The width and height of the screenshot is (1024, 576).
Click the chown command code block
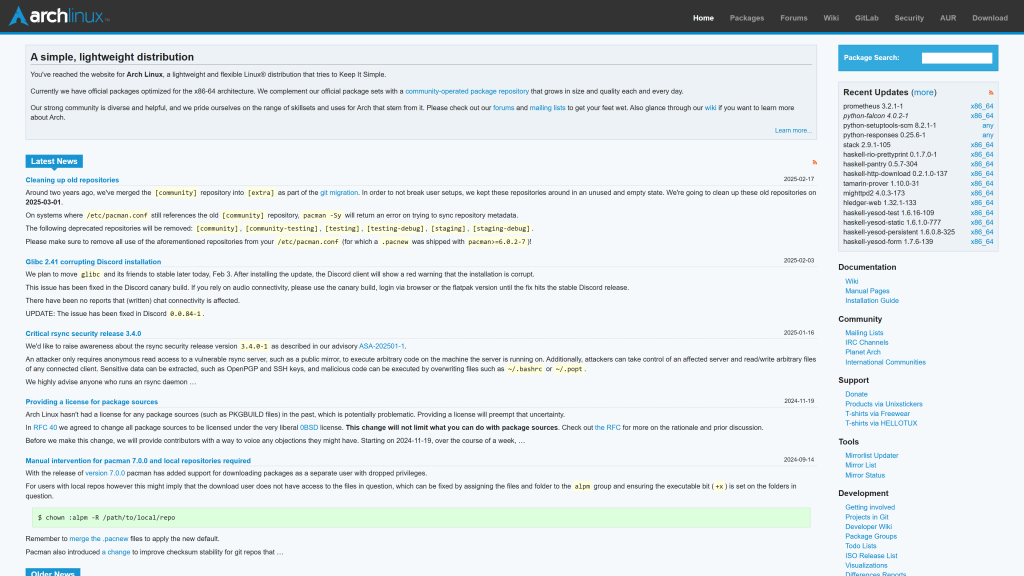[421, 518]
